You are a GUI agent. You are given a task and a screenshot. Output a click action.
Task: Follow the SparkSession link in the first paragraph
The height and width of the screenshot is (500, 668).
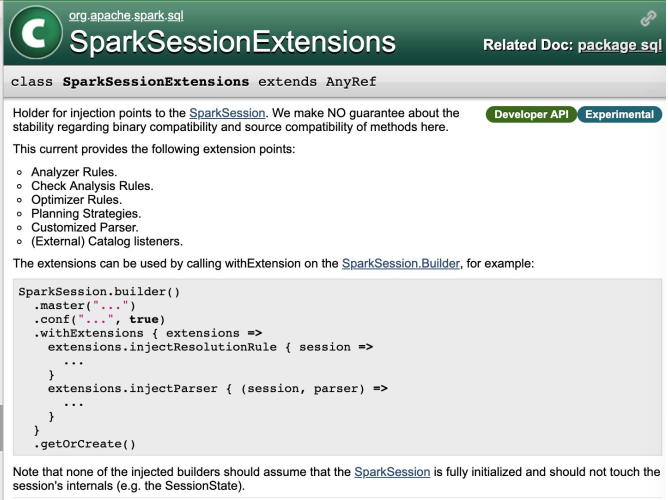(x=230, y=113)
